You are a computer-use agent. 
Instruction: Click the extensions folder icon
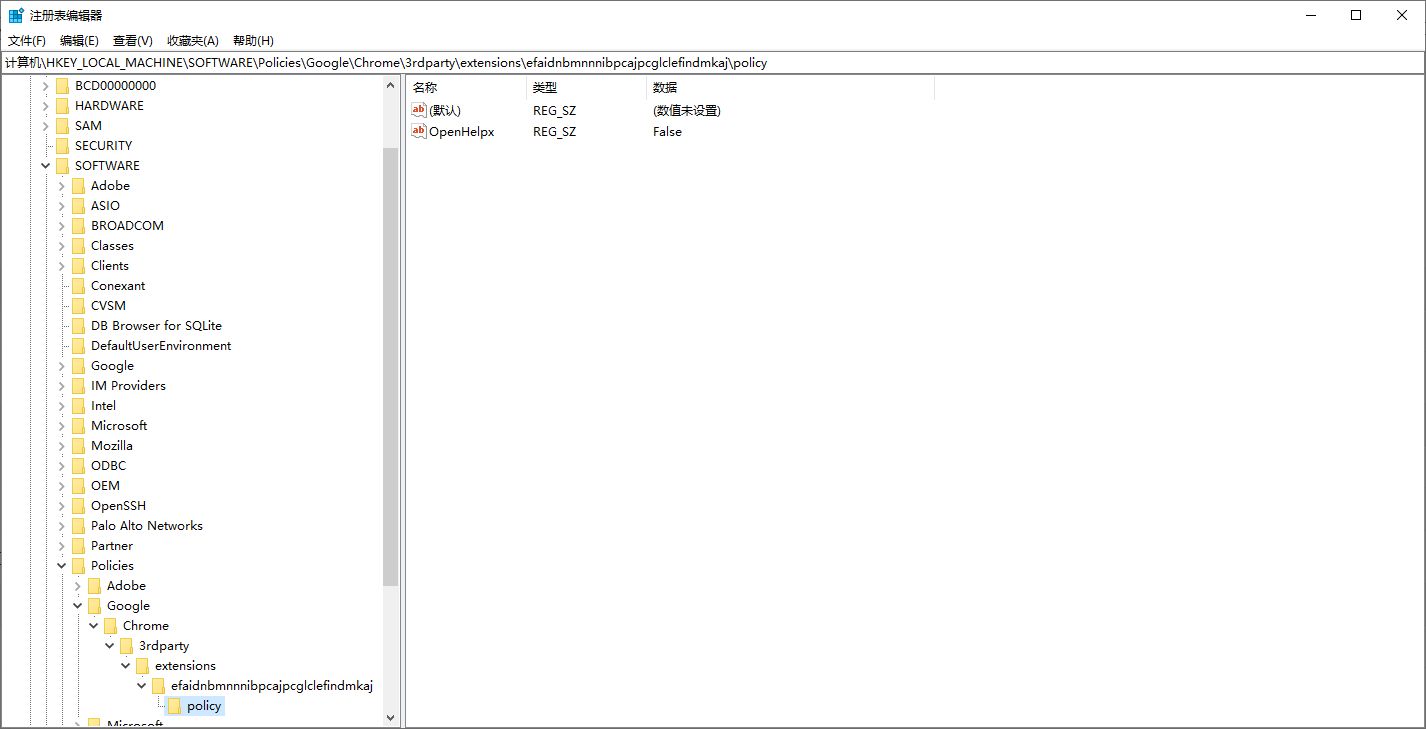(142, 665)
